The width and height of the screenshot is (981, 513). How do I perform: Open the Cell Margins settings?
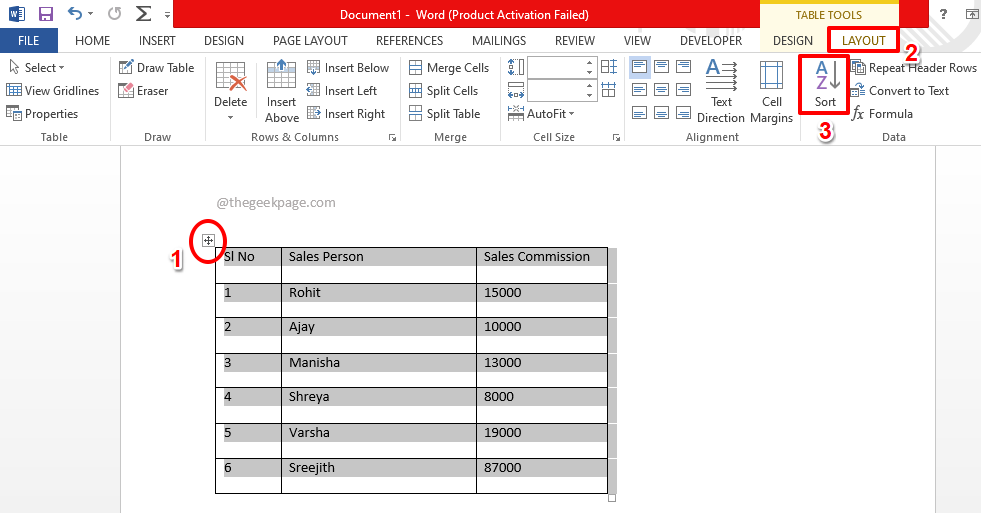[x=771, y=90]
